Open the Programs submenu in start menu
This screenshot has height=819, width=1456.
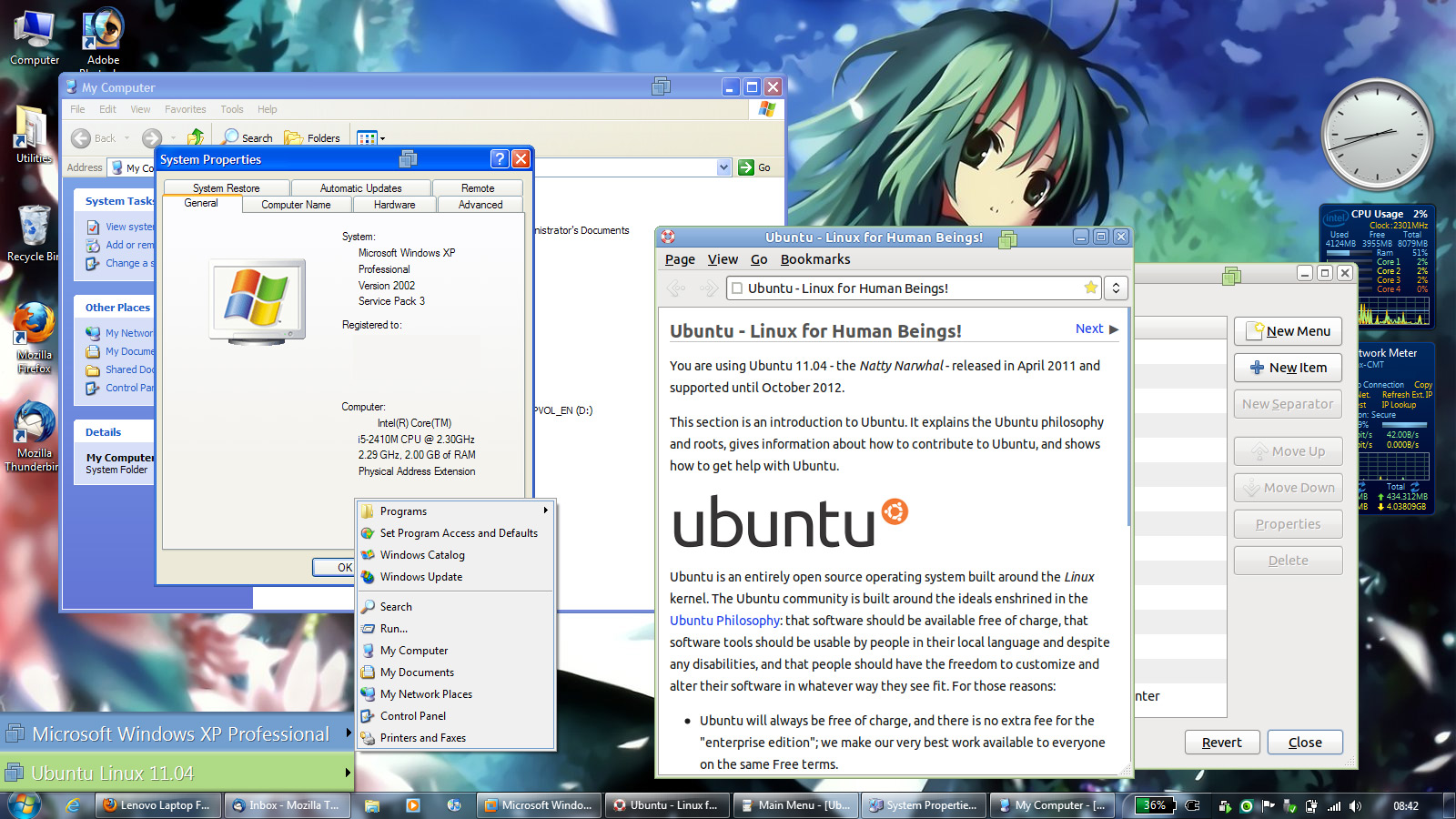[455, 511]
